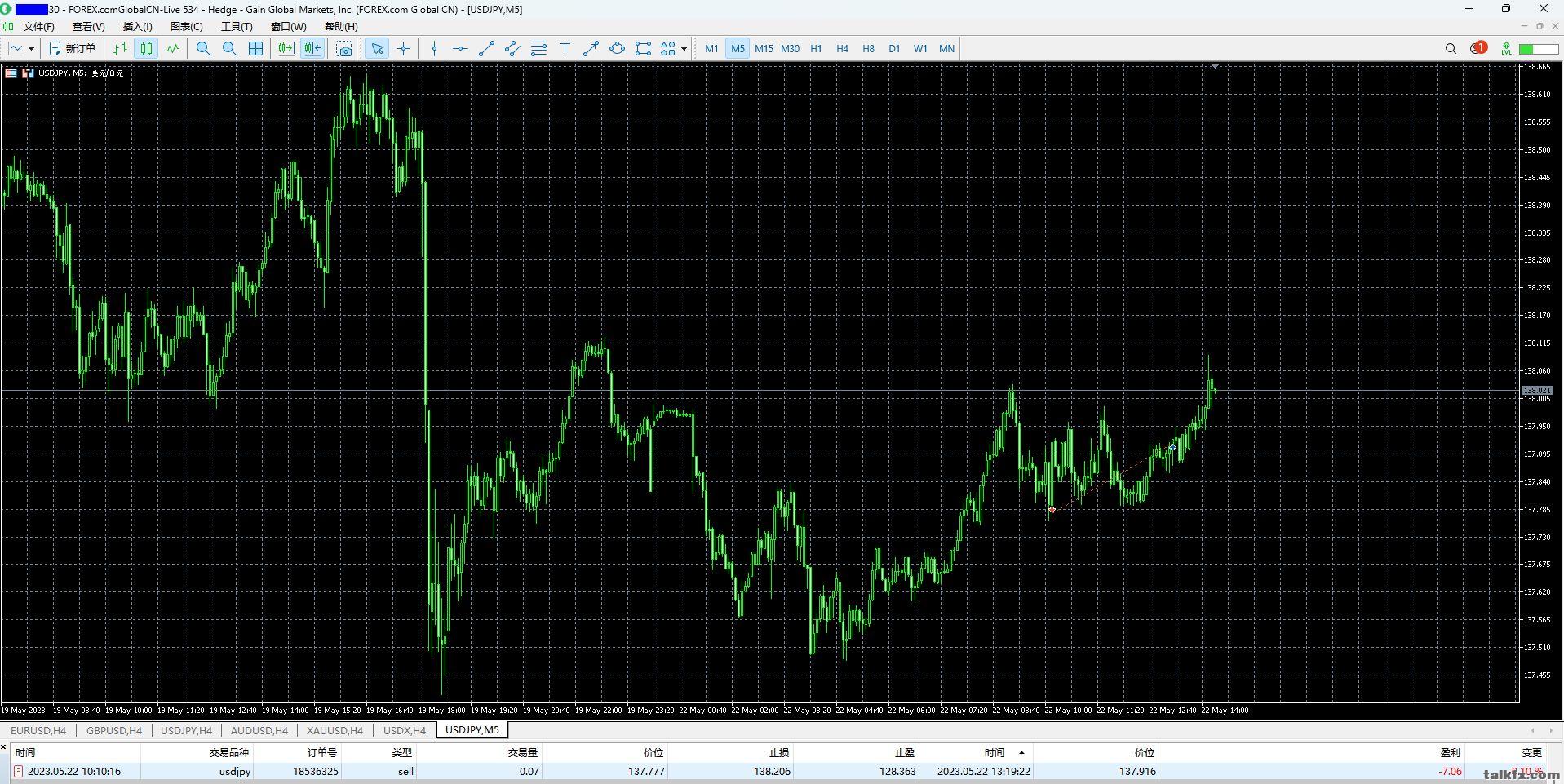1564x784 pixels.
Task: Select the candlestick chart style icon
Action: tap(146, 49)
